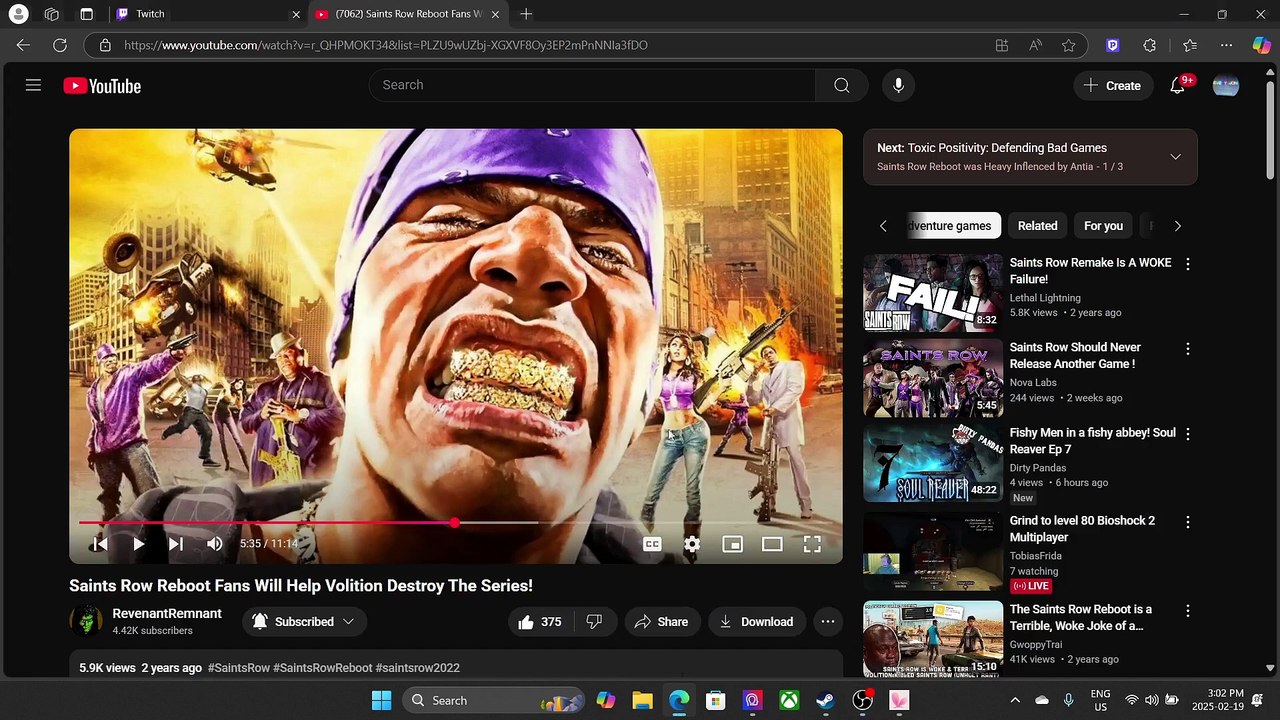
Task: Open Edge settings and more menu
Action: point(1226,45)
